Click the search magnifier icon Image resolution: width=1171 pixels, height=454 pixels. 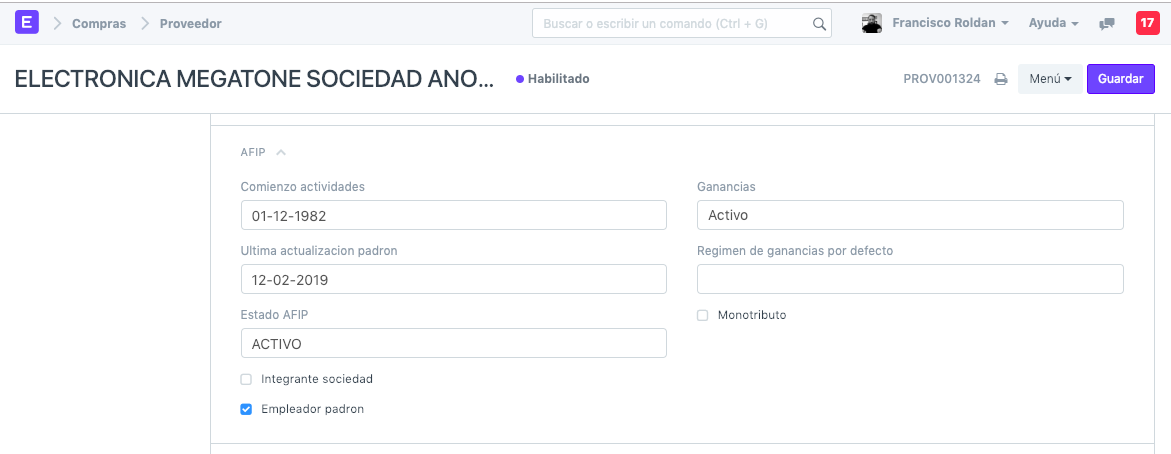tap(819, 23)
